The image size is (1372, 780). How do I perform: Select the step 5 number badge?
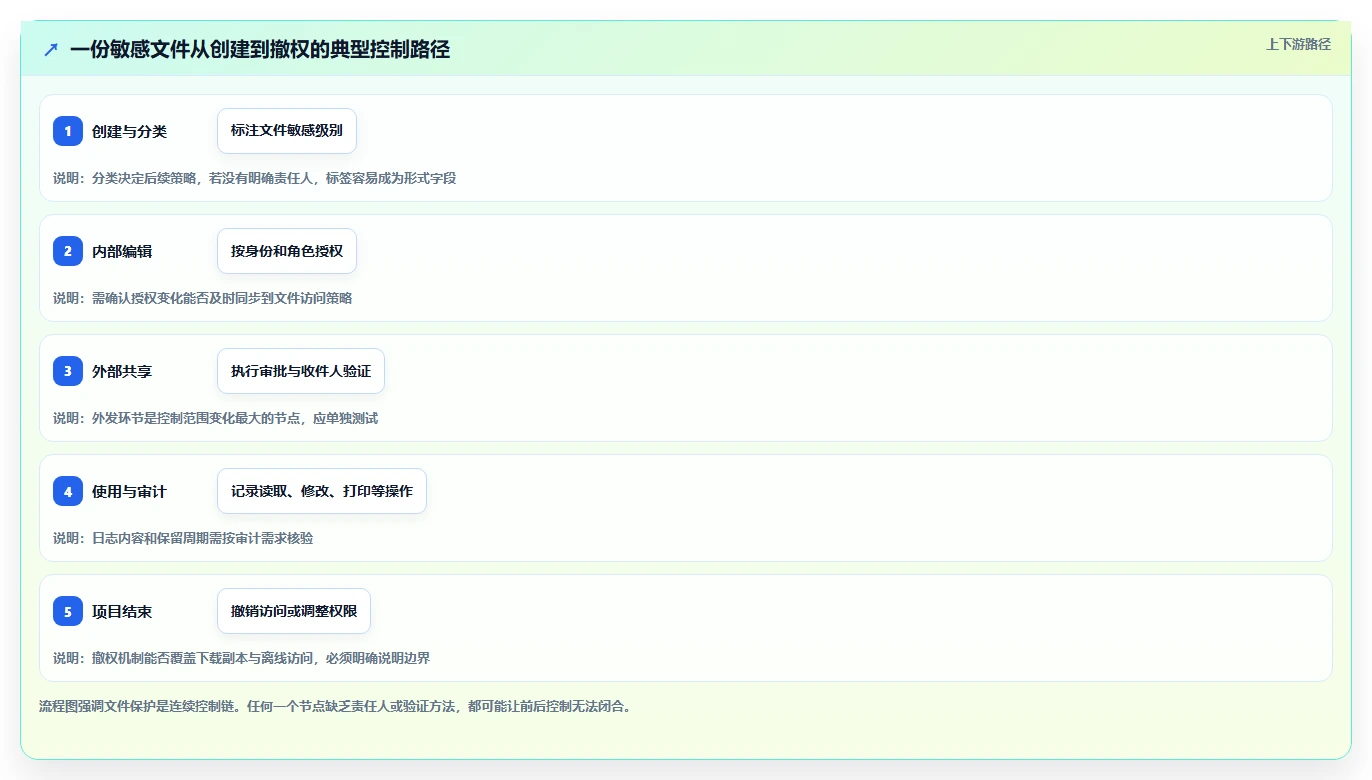tap(68, 611)
